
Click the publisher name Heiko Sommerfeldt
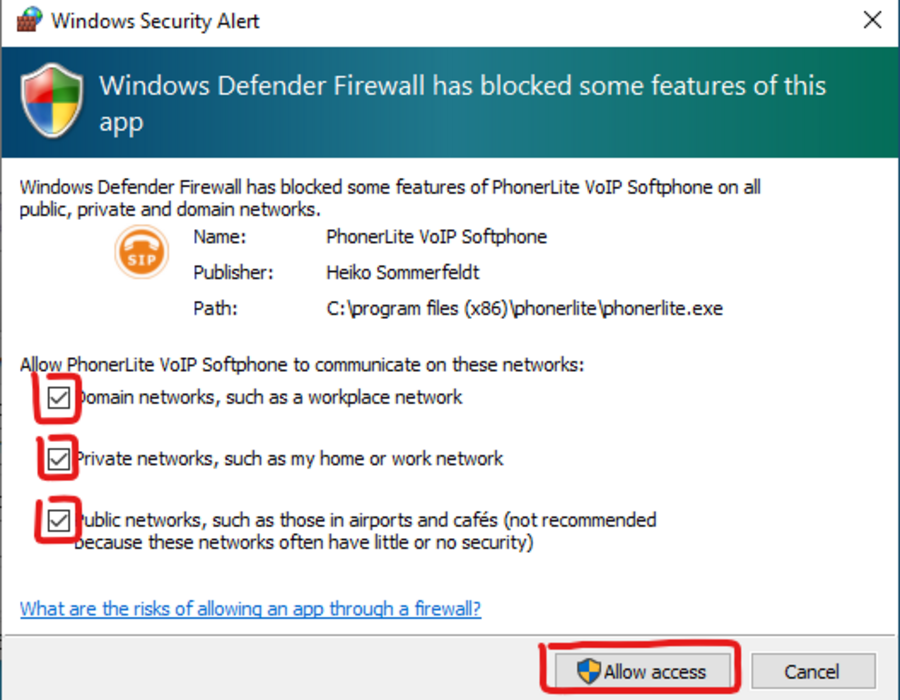tap(402, 273)
